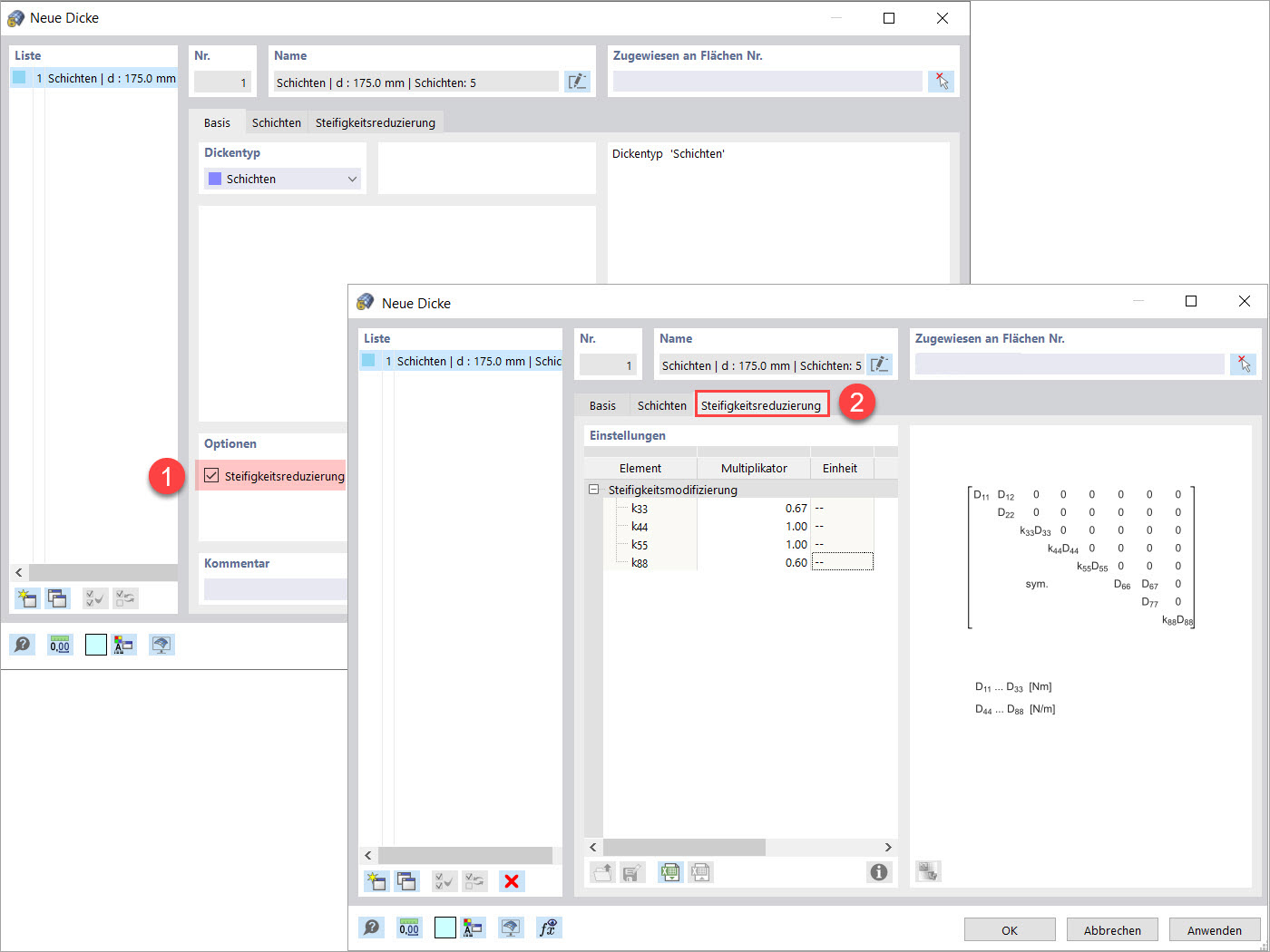Viewport: 1270px width, 952px height.
Task: Click Element column header
Action: [x=640, y=468]
